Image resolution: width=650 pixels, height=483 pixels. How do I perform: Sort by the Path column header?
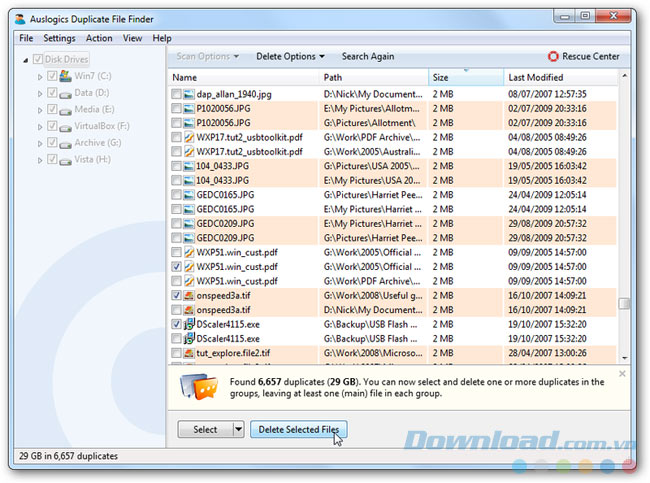click(374, 78)
